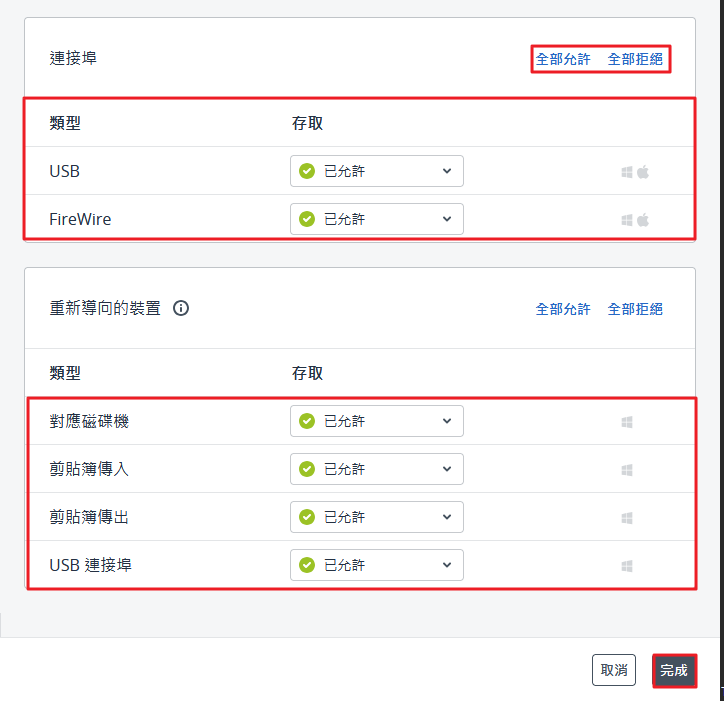Click the Apple icon in the USB row
Screen dimensions: 724x701
pyautogui.click(x=643, y=171)
